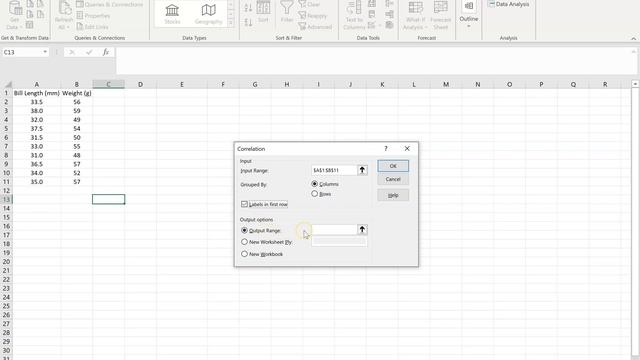
Task: Click Cancel in Correlation dialog
Action: click(x=393, y=179)
